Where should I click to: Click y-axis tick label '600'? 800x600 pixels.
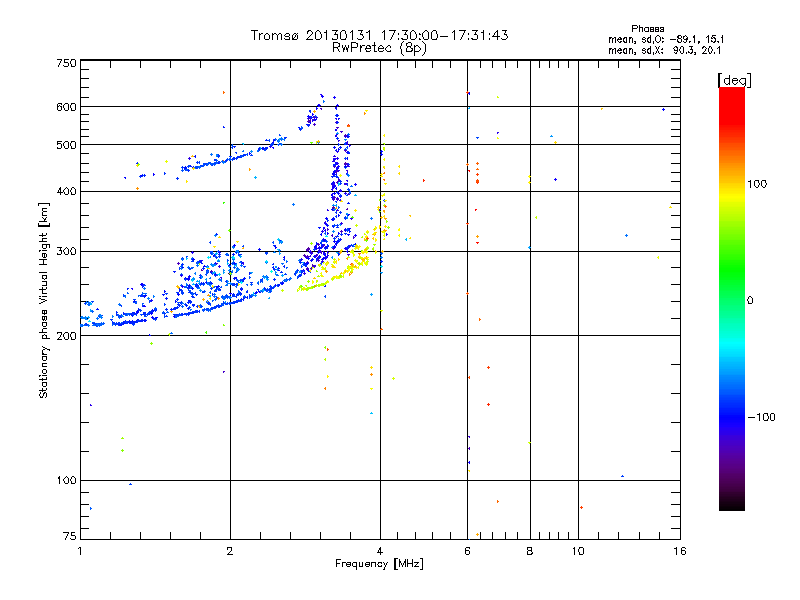point(66,107)
